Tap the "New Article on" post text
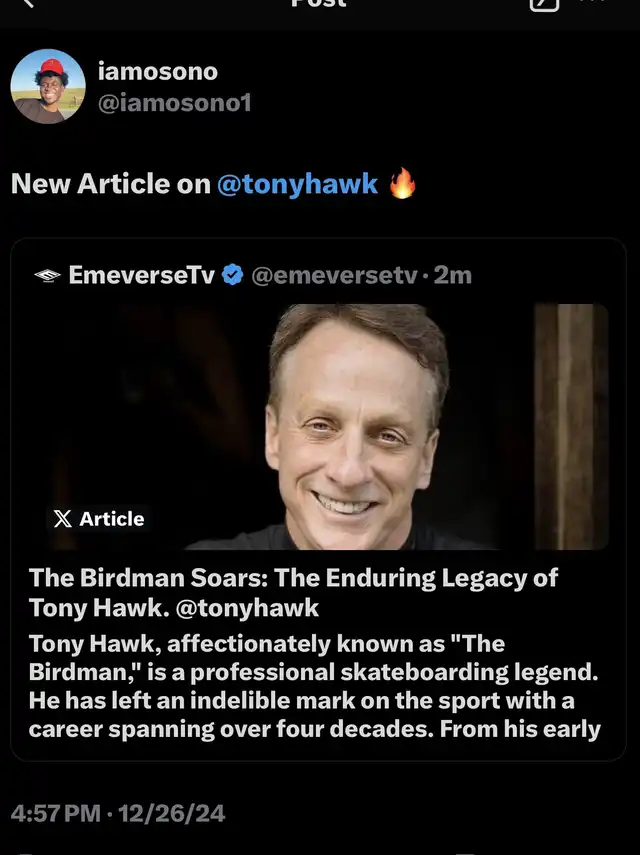Image resolution: width=640 pixels, height=855 pixels. (x=110, y=184)
